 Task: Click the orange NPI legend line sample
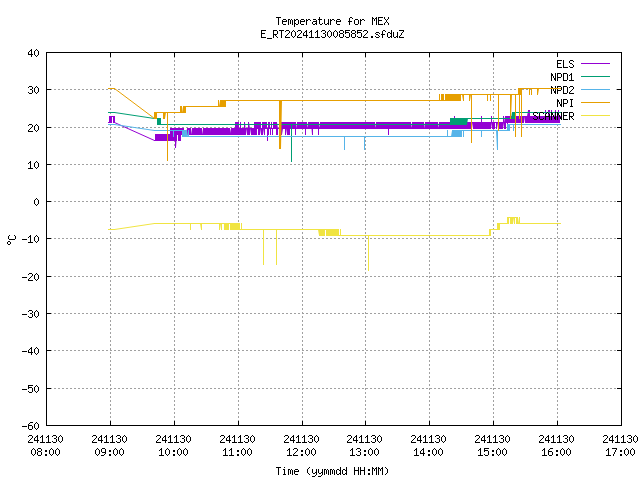click(595, 103)
